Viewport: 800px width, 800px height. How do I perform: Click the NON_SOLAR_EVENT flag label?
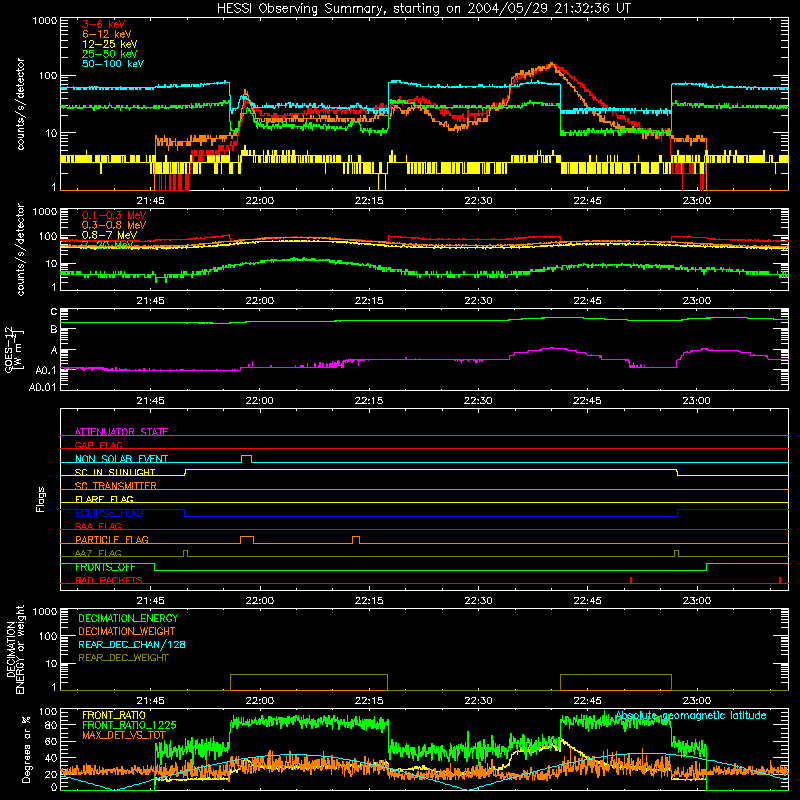tap(121, 459)
